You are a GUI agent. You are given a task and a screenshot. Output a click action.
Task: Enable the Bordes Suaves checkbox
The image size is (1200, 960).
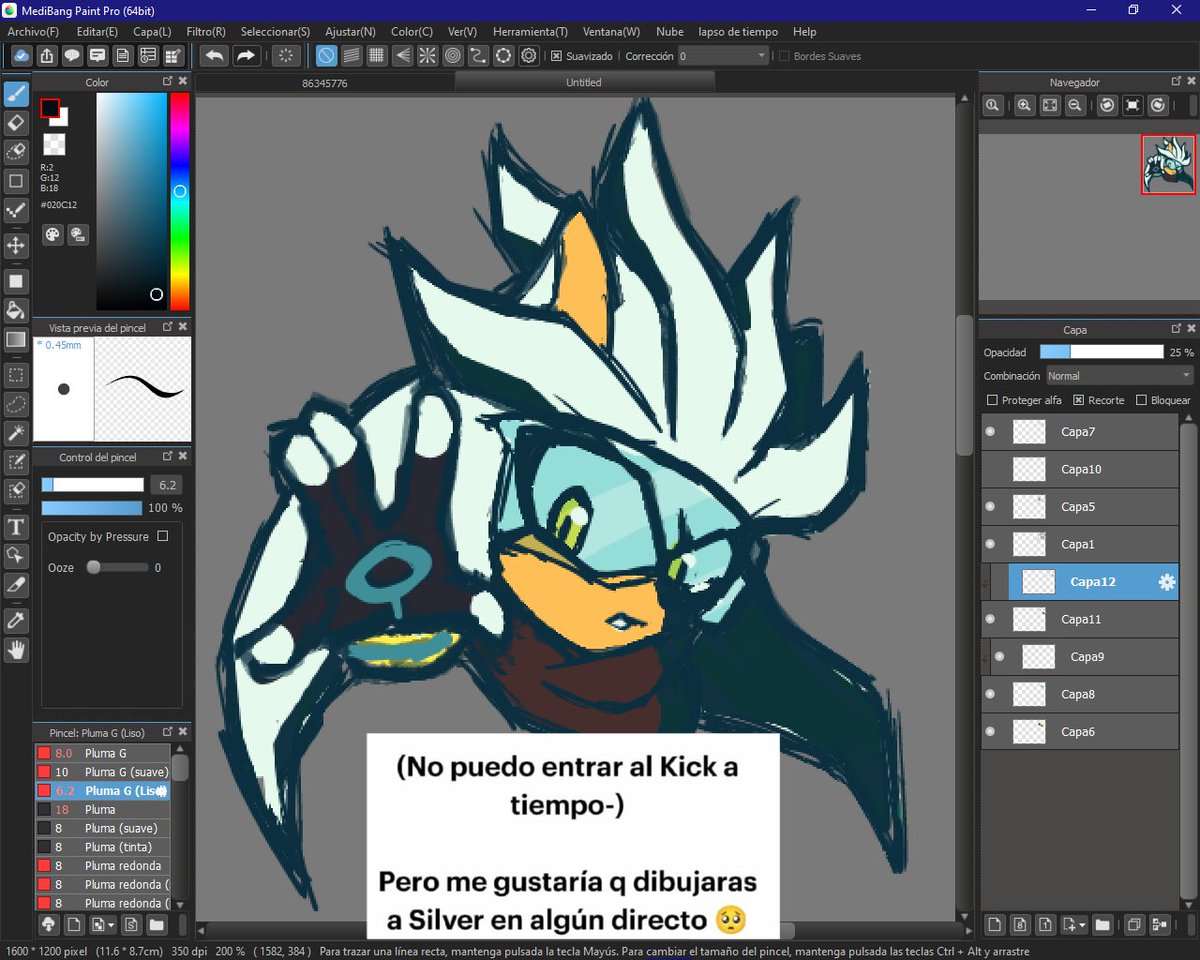pyautogui.click(x=784, y=56)
